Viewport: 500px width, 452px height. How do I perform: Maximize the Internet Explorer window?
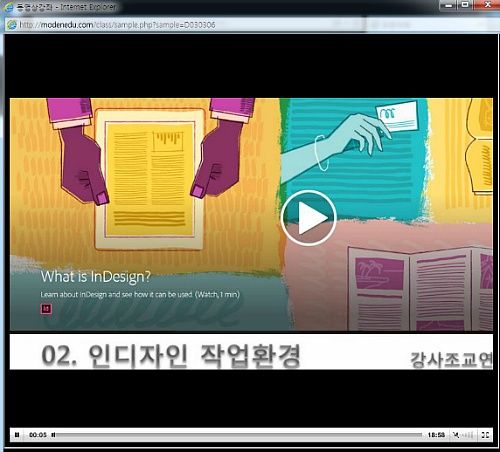pos(465,5)
